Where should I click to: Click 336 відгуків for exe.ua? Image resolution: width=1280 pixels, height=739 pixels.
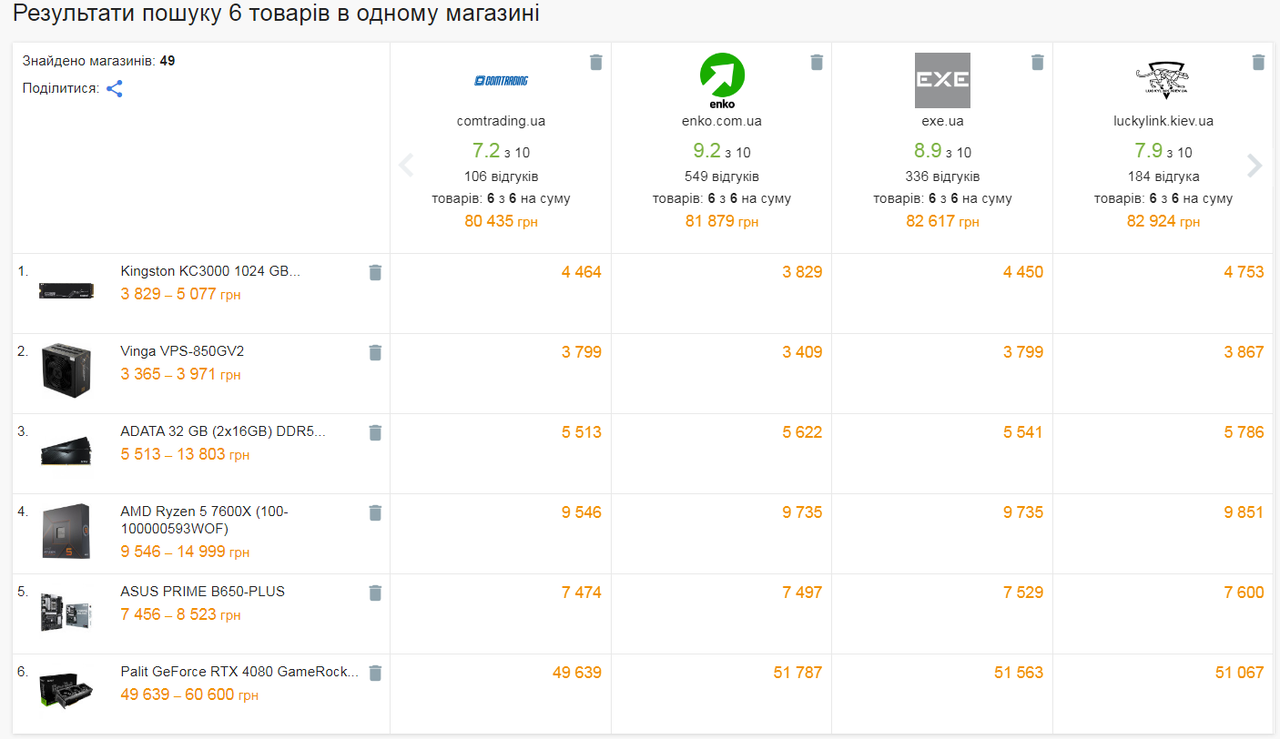click(x=943, y=176)
